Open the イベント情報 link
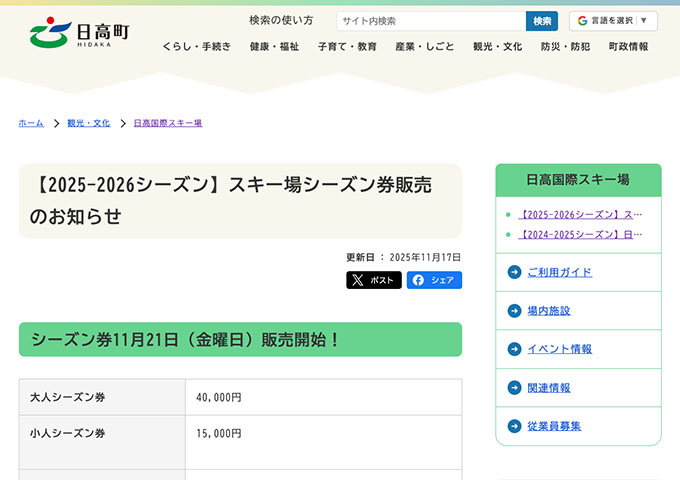The height and width of the screenshot is (480, 680). (x=559, y=349)
